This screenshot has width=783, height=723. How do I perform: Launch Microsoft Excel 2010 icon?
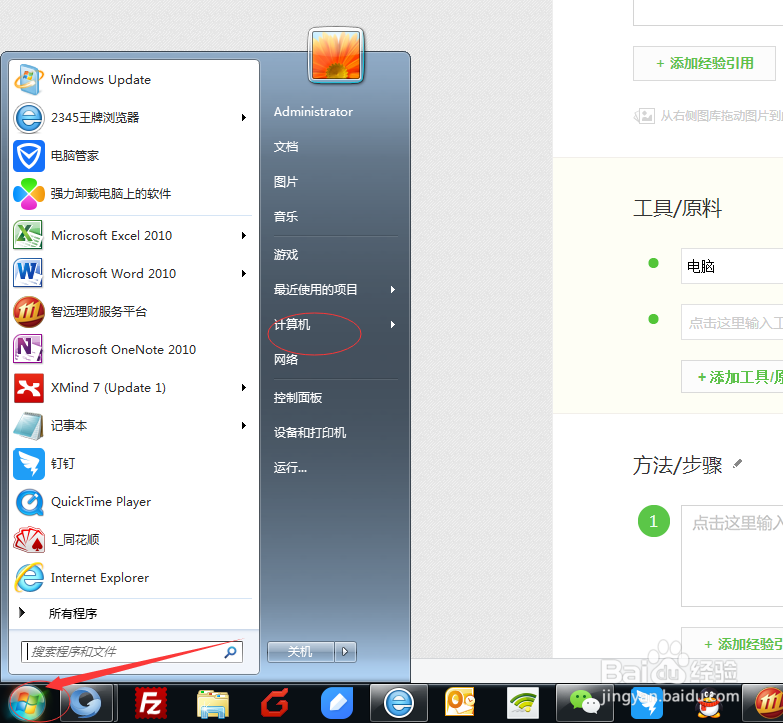click(x=28, y=235)
